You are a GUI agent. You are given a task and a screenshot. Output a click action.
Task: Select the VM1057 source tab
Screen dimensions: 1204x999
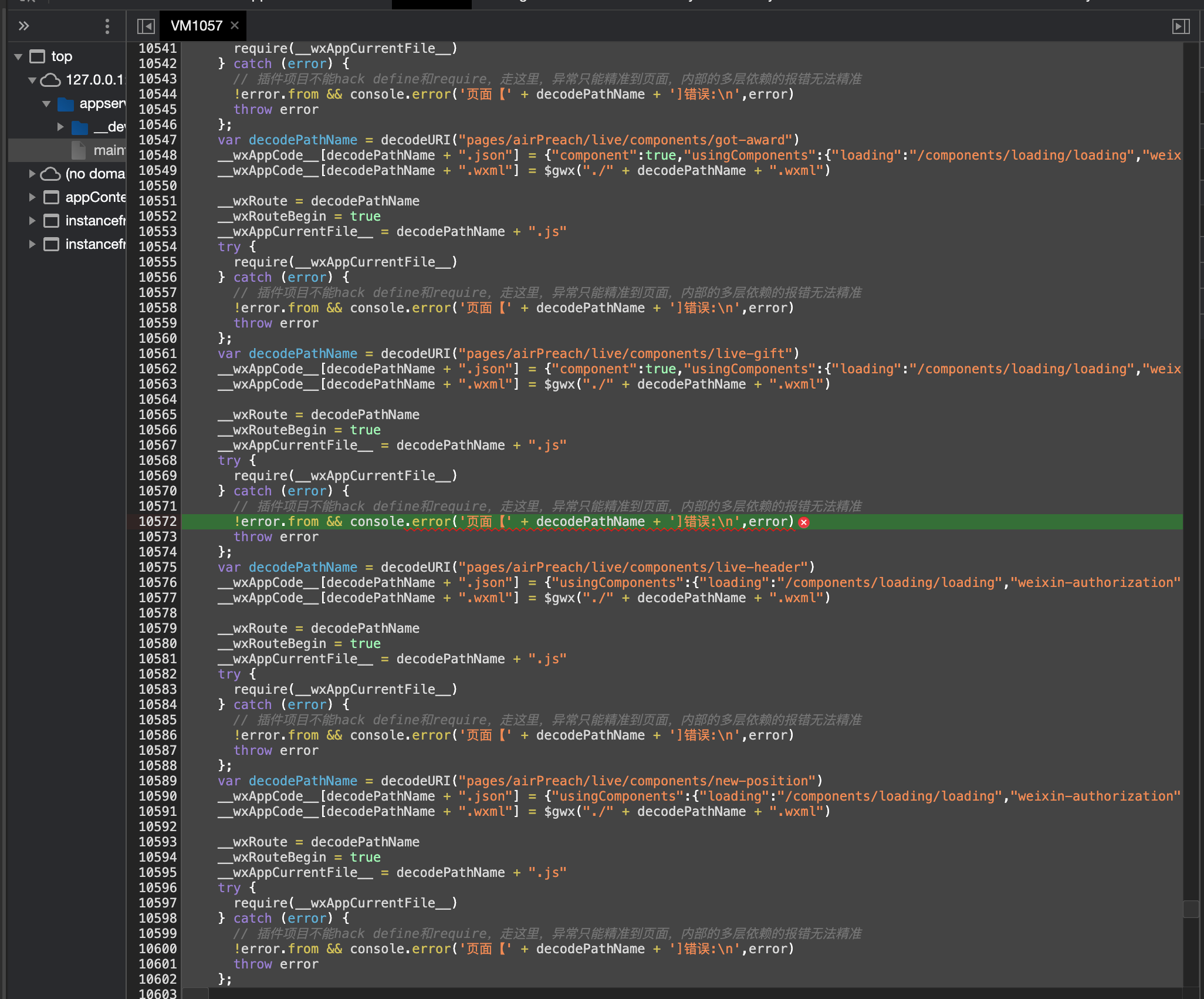click(196, 26)
